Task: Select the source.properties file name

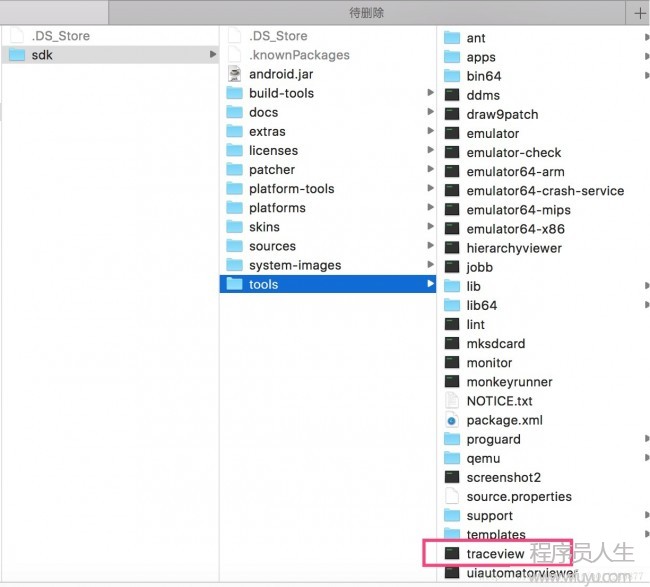Action: coord(519,497)
